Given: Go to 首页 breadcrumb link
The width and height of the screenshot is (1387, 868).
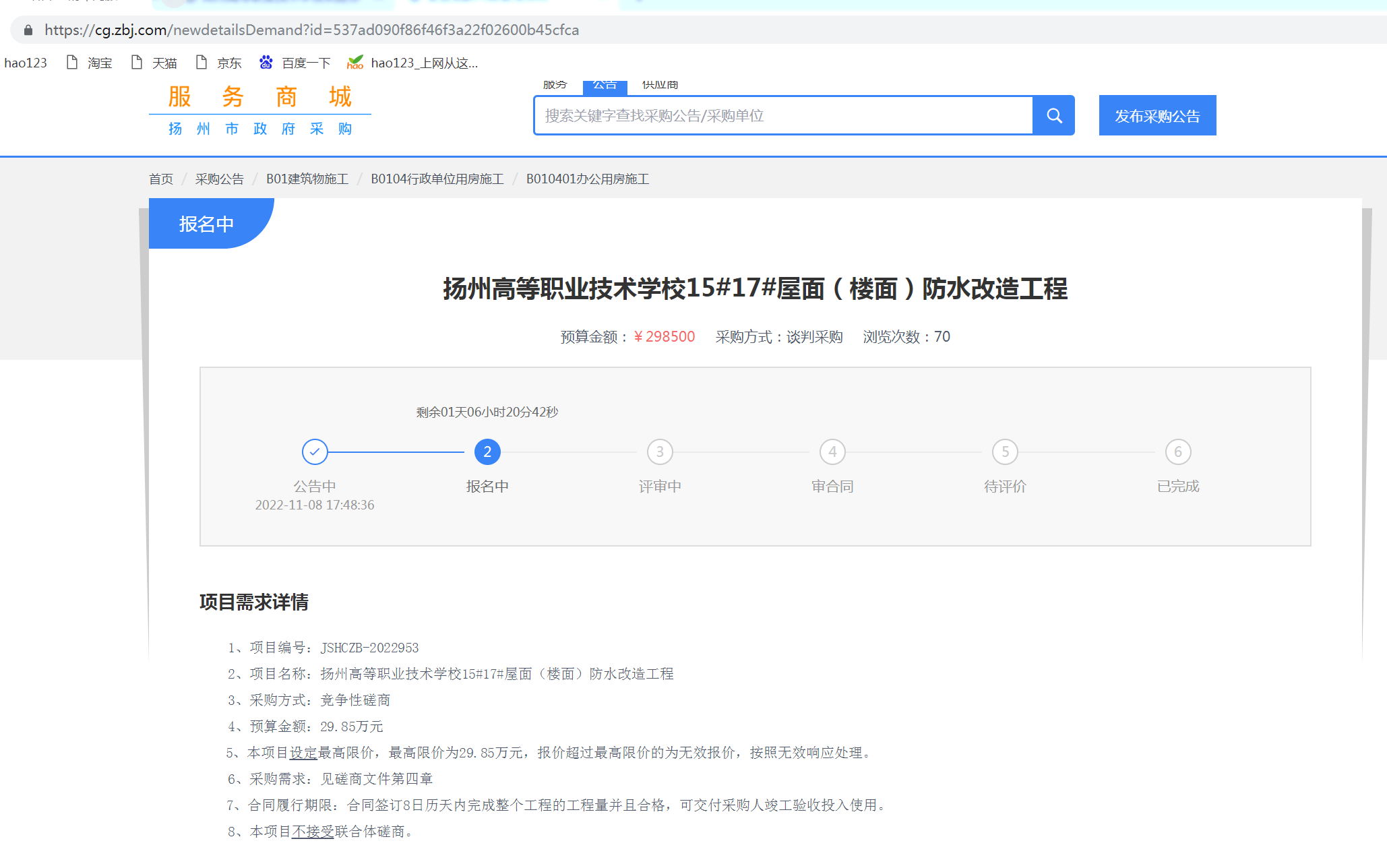Looking at the screenshot, I should pyautogui.click(x=161, y=179).
